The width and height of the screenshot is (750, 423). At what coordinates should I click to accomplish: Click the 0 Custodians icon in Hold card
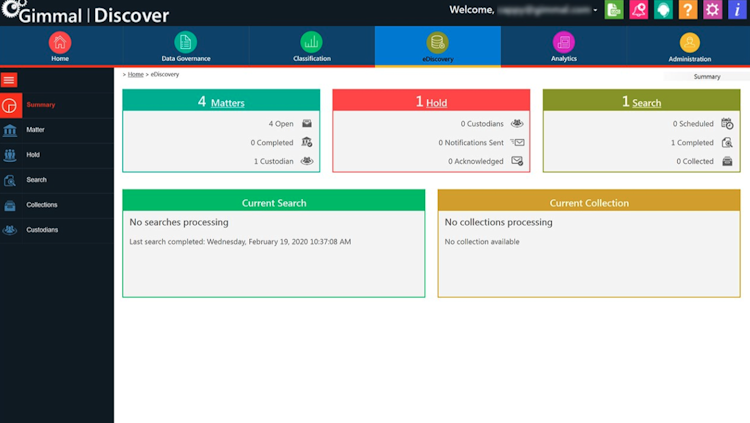click(x=517, y=123)
